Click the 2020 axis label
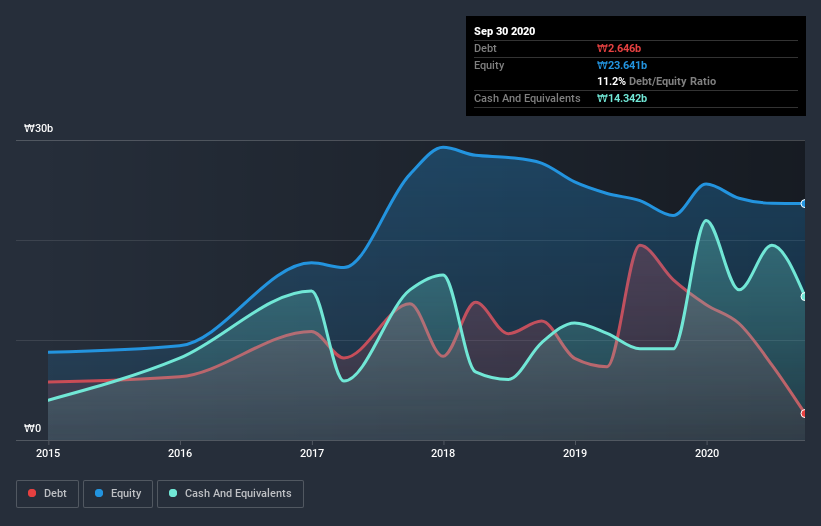Image resolution: width=821 pixels, height=526 pixels. click(707, 453)
